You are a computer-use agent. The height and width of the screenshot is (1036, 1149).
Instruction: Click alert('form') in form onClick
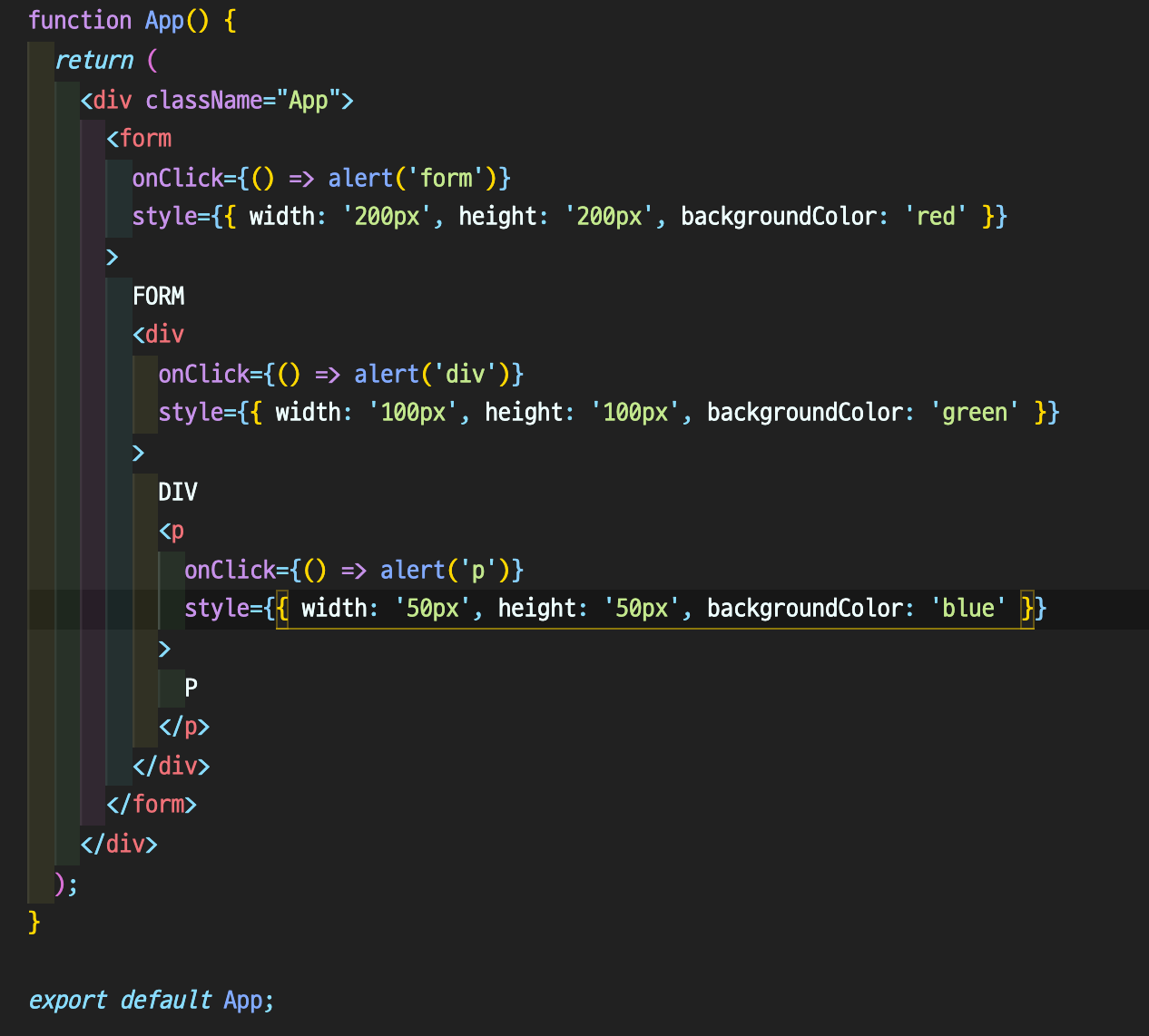coord(413,178)
